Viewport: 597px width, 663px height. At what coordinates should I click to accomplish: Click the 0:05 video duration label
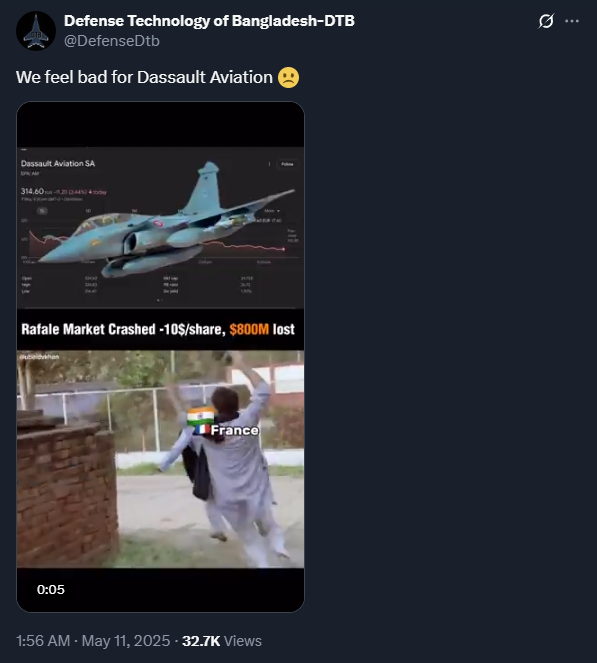[x=51, y=589]
